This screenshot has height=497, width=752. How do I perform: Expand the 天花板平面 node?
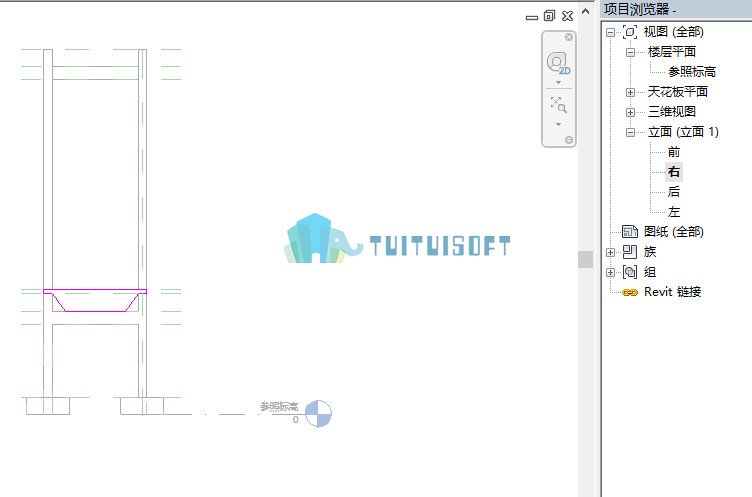pyautogui.click(x=630, y=92)
